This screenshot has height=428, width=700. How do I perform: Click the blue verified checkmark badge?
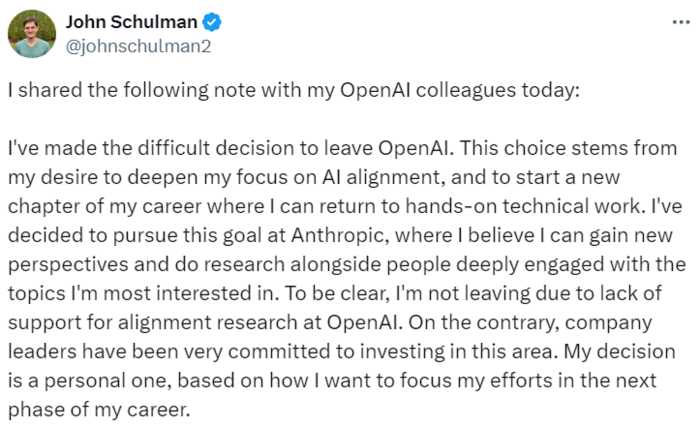pos(212,22)
